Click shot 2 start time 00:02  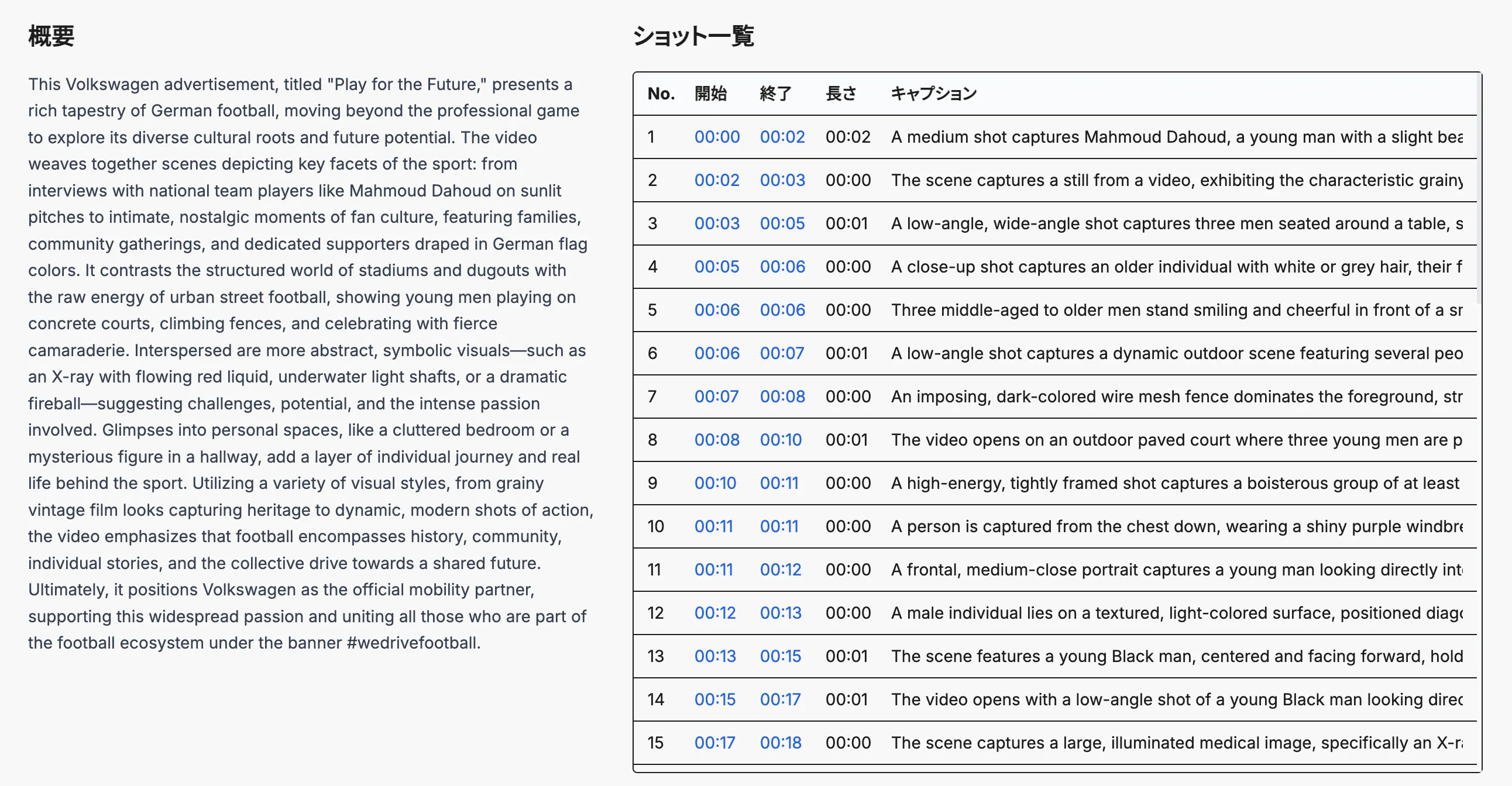717,180
